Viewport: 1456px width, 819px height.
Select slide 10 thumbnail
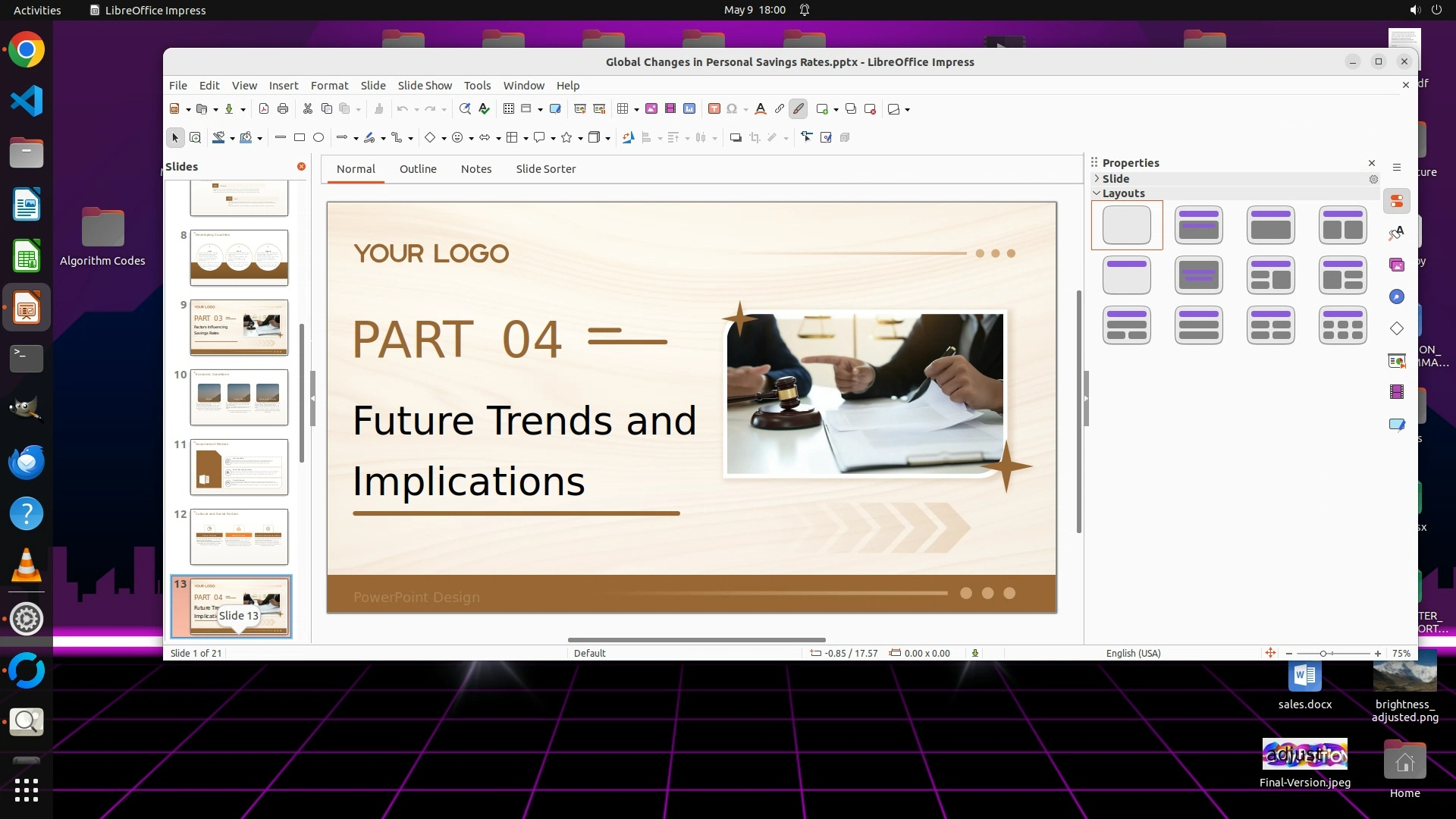pos(239,397)
